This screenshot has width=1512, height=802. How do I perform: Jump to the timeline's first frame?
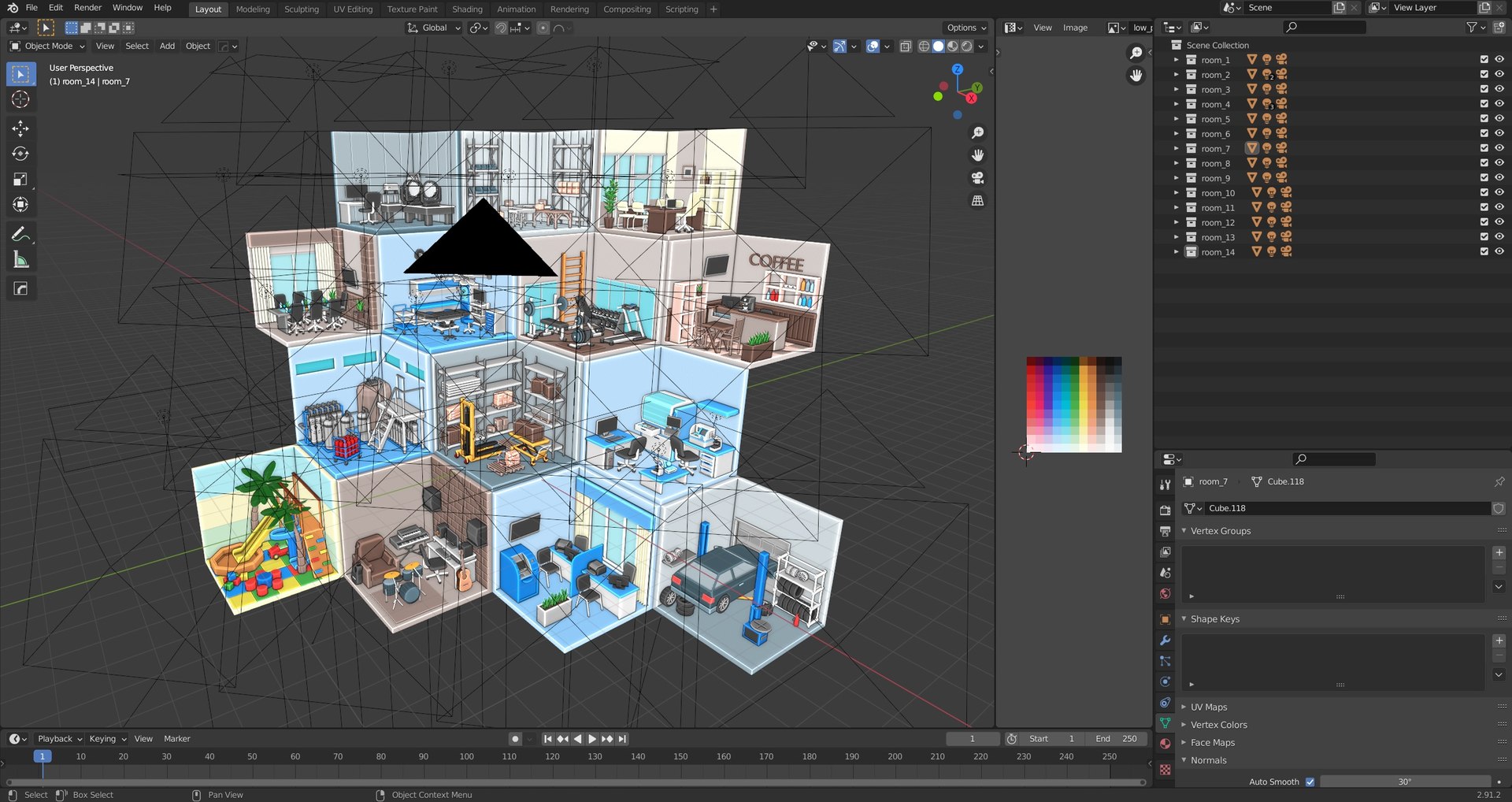[x=547, y=739]
